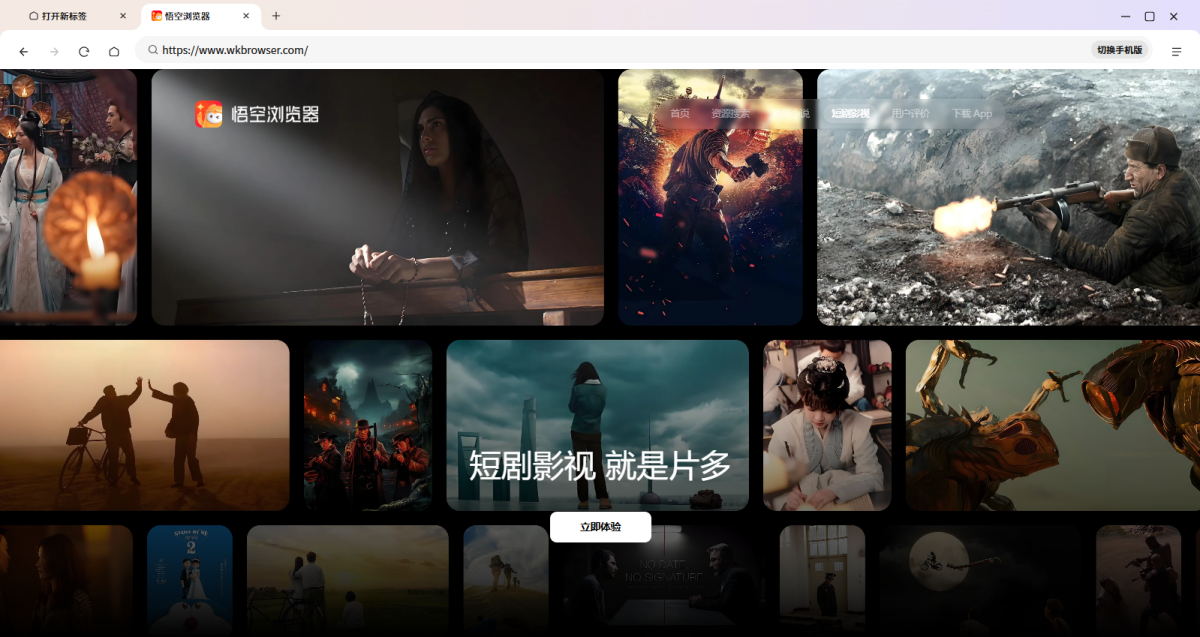Open 用户评价 navigation item
The width and height of the screenshot is (1200, 637).
coord(910,114)
